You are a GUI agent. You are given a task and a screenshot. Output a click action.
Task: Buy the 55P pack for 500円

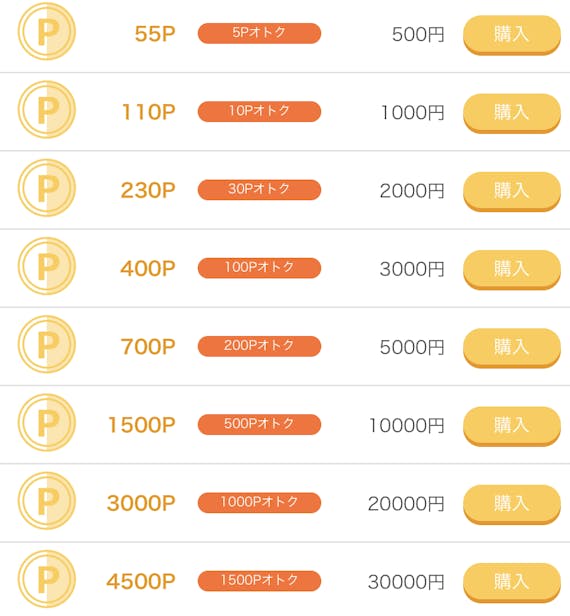tap(512, 35)
